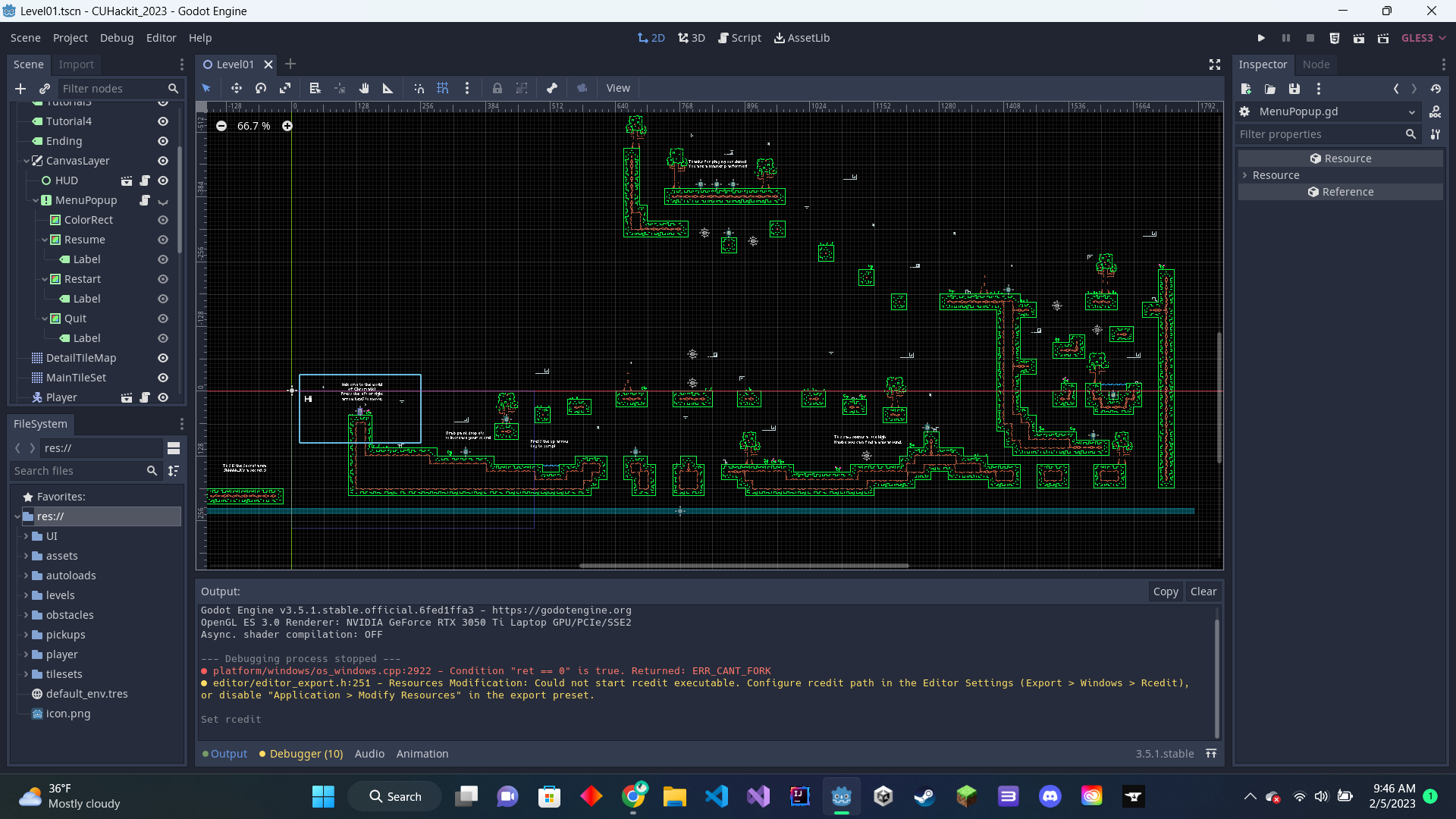Clear the output log

click(1203, 591)
